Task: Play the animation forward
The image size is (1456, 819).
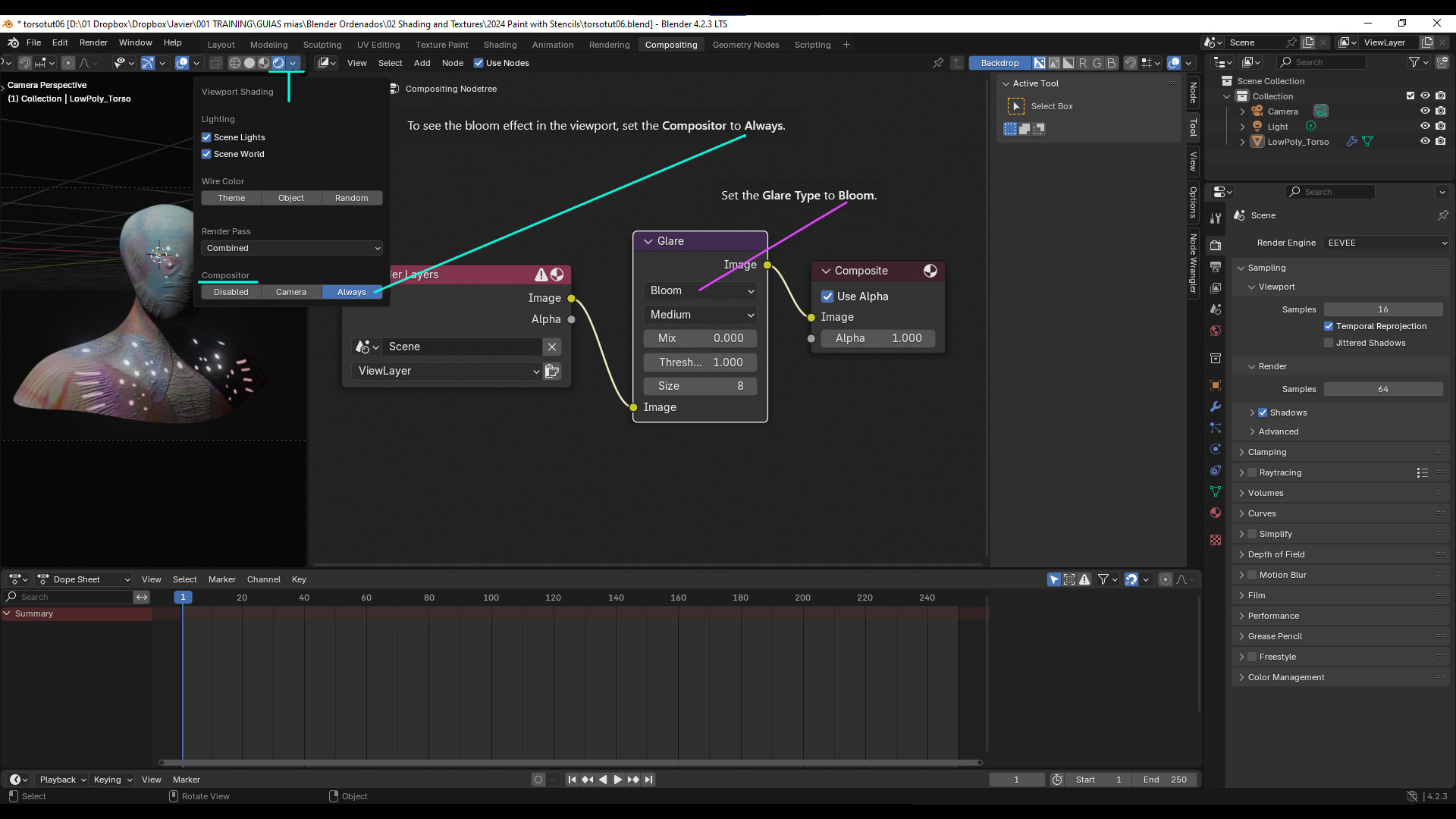Action: pyautogui.click(x=618, y=780)
